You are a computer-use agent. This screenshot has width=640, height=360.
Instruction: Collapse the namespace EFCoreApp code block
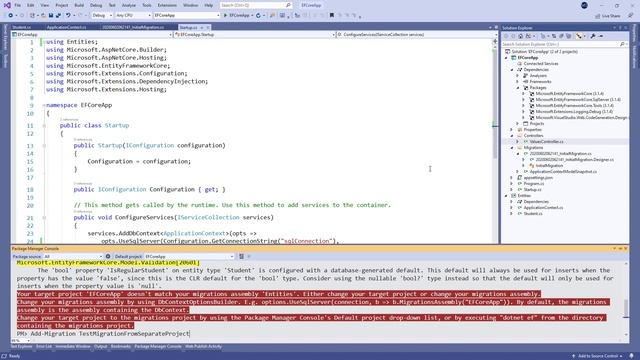tap(44, 105)
